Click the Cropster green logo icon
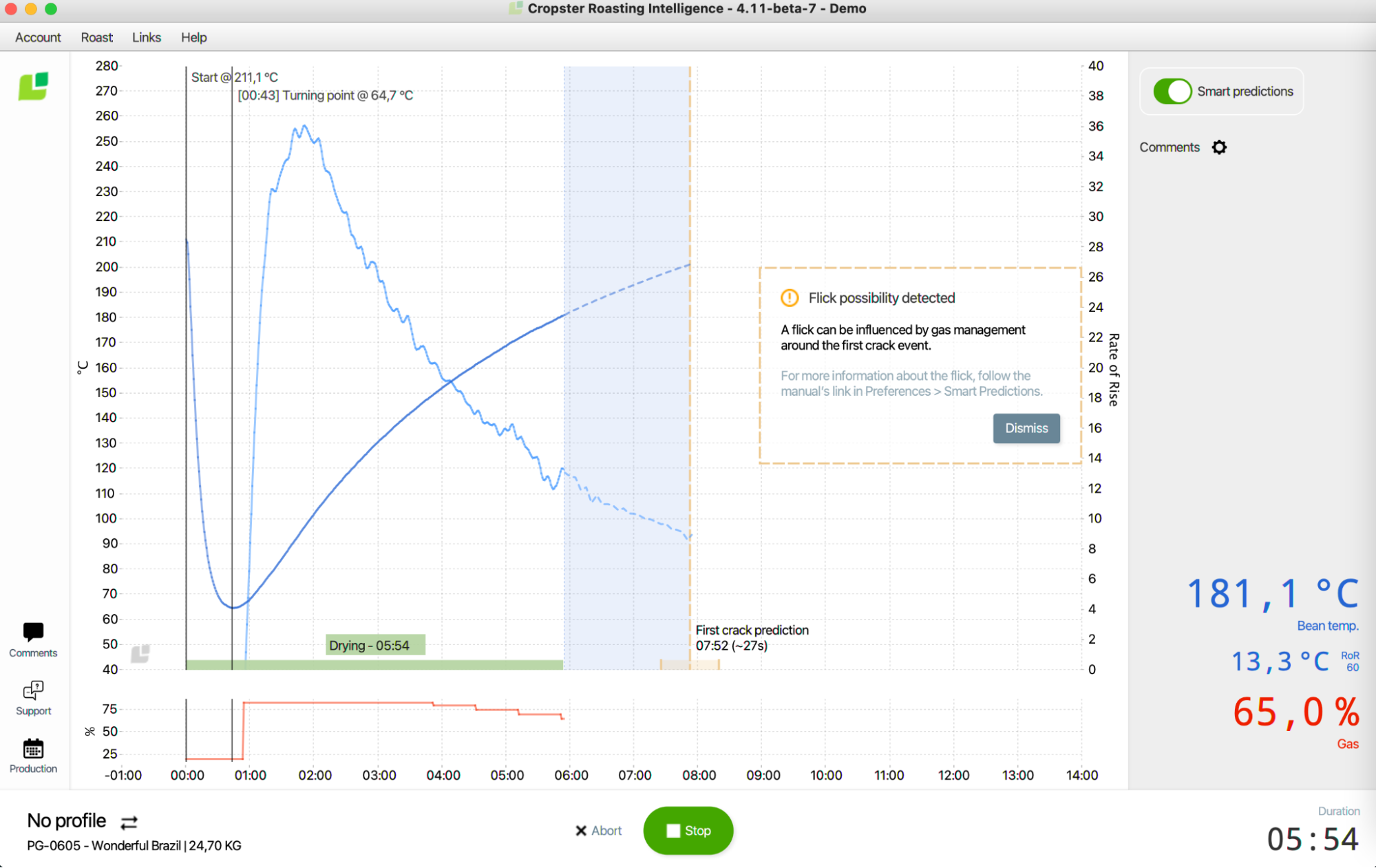 (x=33, y=87)
